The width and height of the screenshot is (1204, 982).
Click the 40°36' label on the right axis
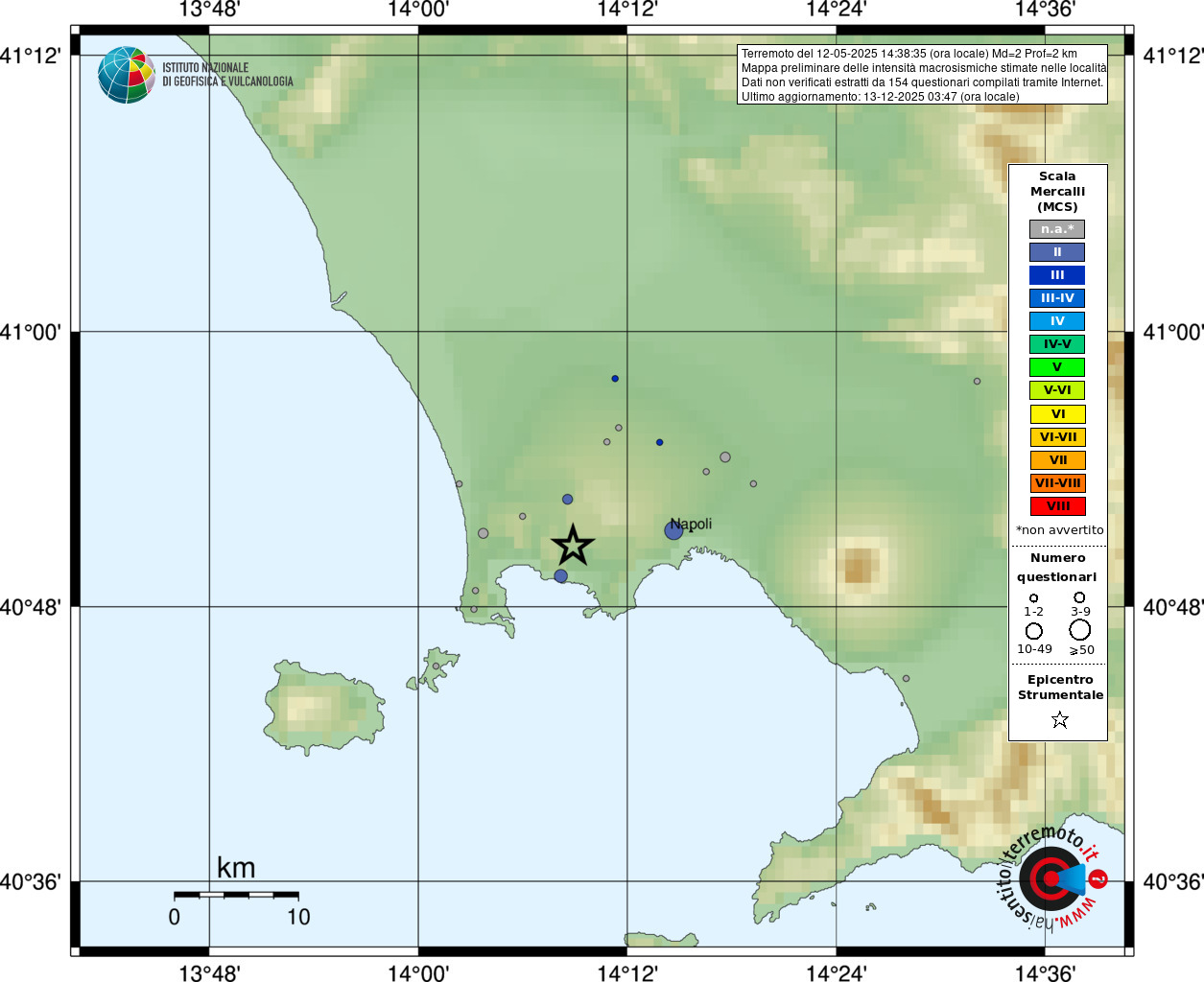(1172, 881)
